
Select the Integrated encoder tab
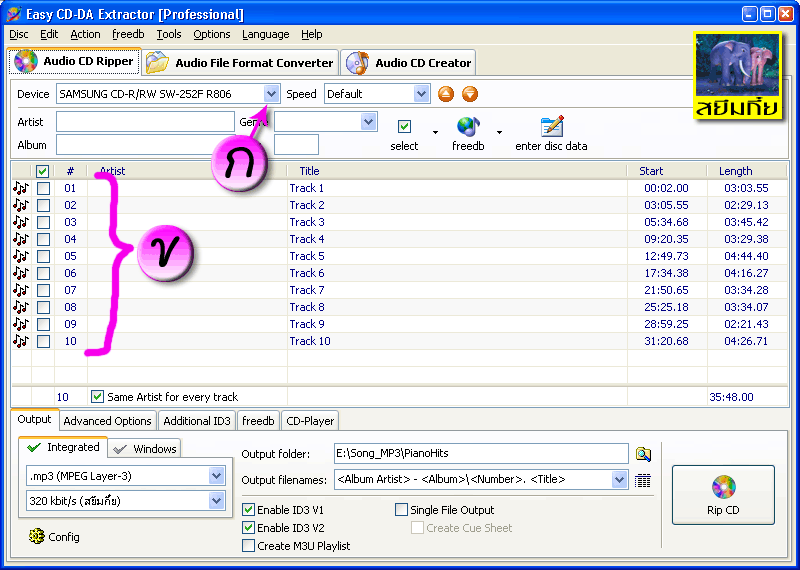63,447
